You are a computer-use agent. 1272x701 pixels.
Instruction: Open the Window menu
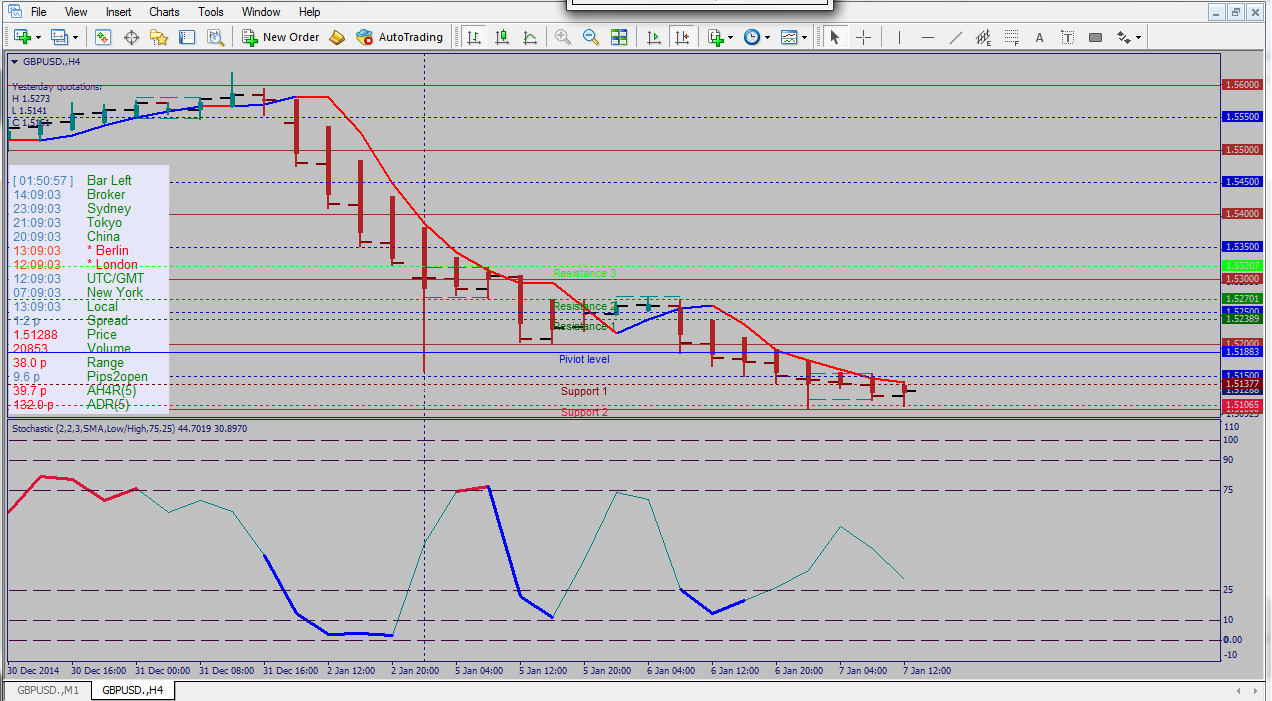point(261,12)
